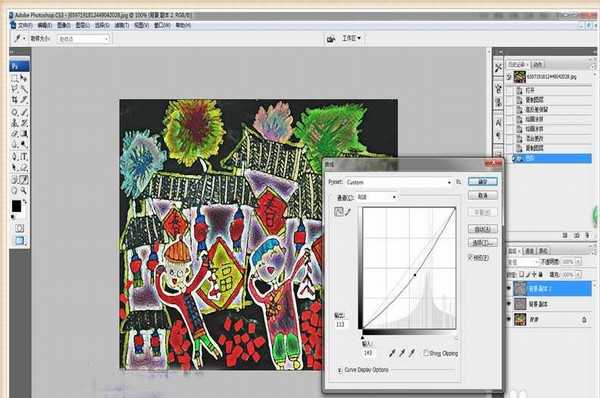This screenshot has width=600, height=398.
Task: Toggle the Preview checkbox in the Curves dialog
Action: tap(471, 258)
